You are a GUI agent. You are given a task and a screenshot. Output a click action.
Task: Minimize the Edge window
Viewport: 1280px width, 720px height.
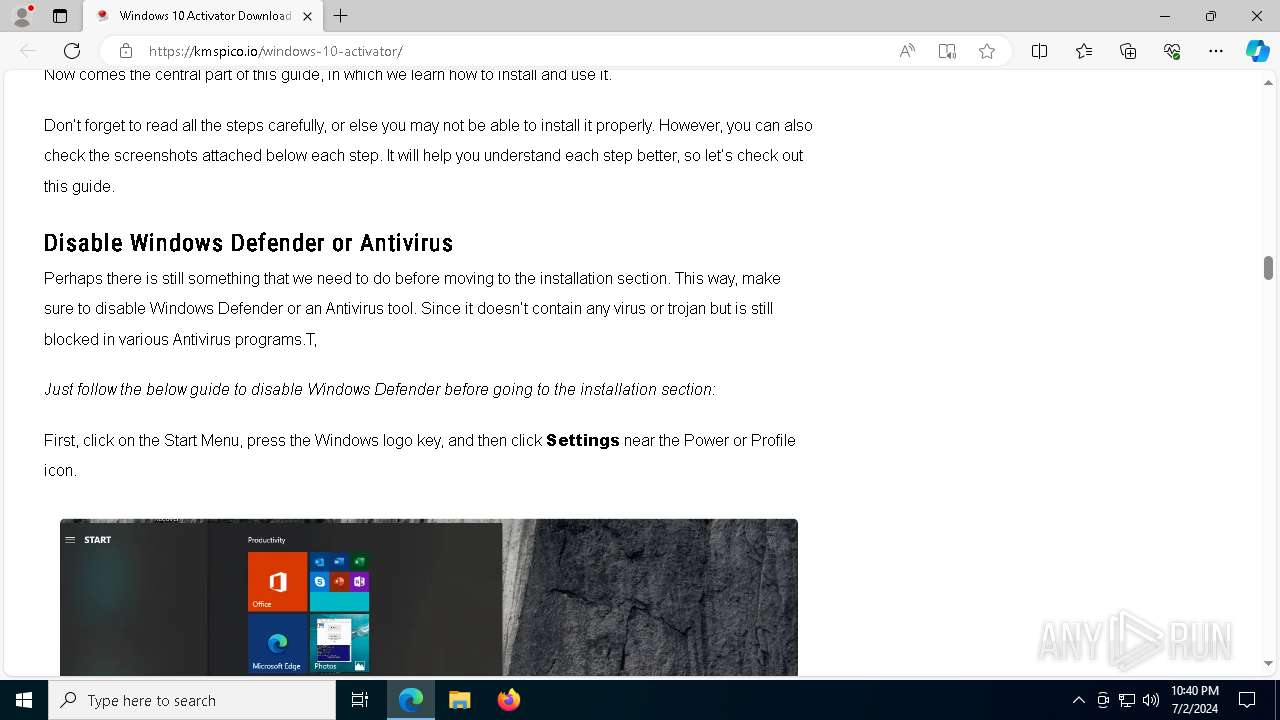[x=1165, y=16]
